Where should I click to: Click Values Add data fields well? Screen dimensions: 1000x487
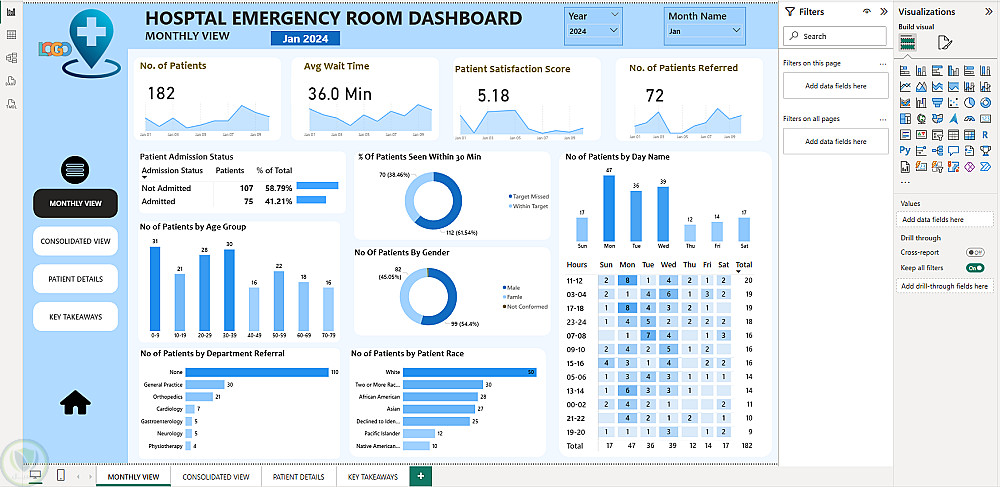tap(945, 219)
